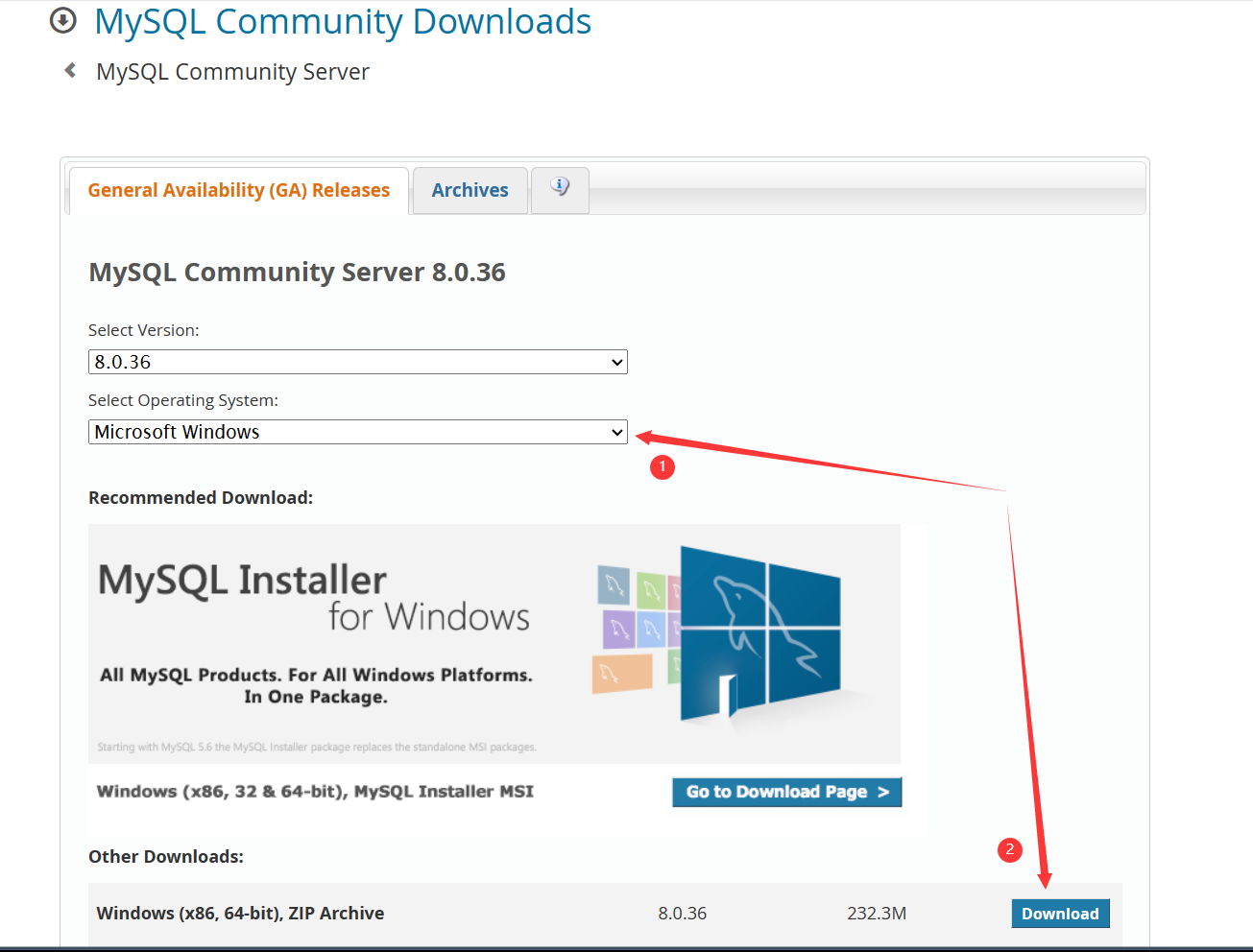This screenshot has width=1253, height=952.
Task: Switch to General Availability (GA) Releases tab
Action: [x=239, y=190]
